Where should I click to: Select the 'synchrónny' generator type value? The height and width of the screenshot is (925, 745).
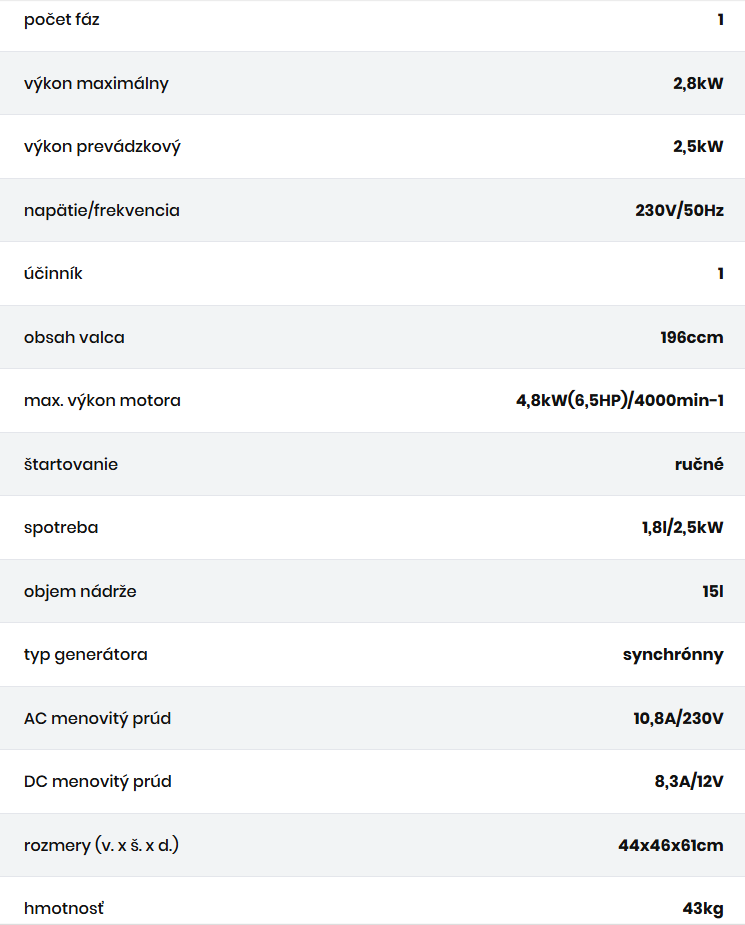[673, 655]
